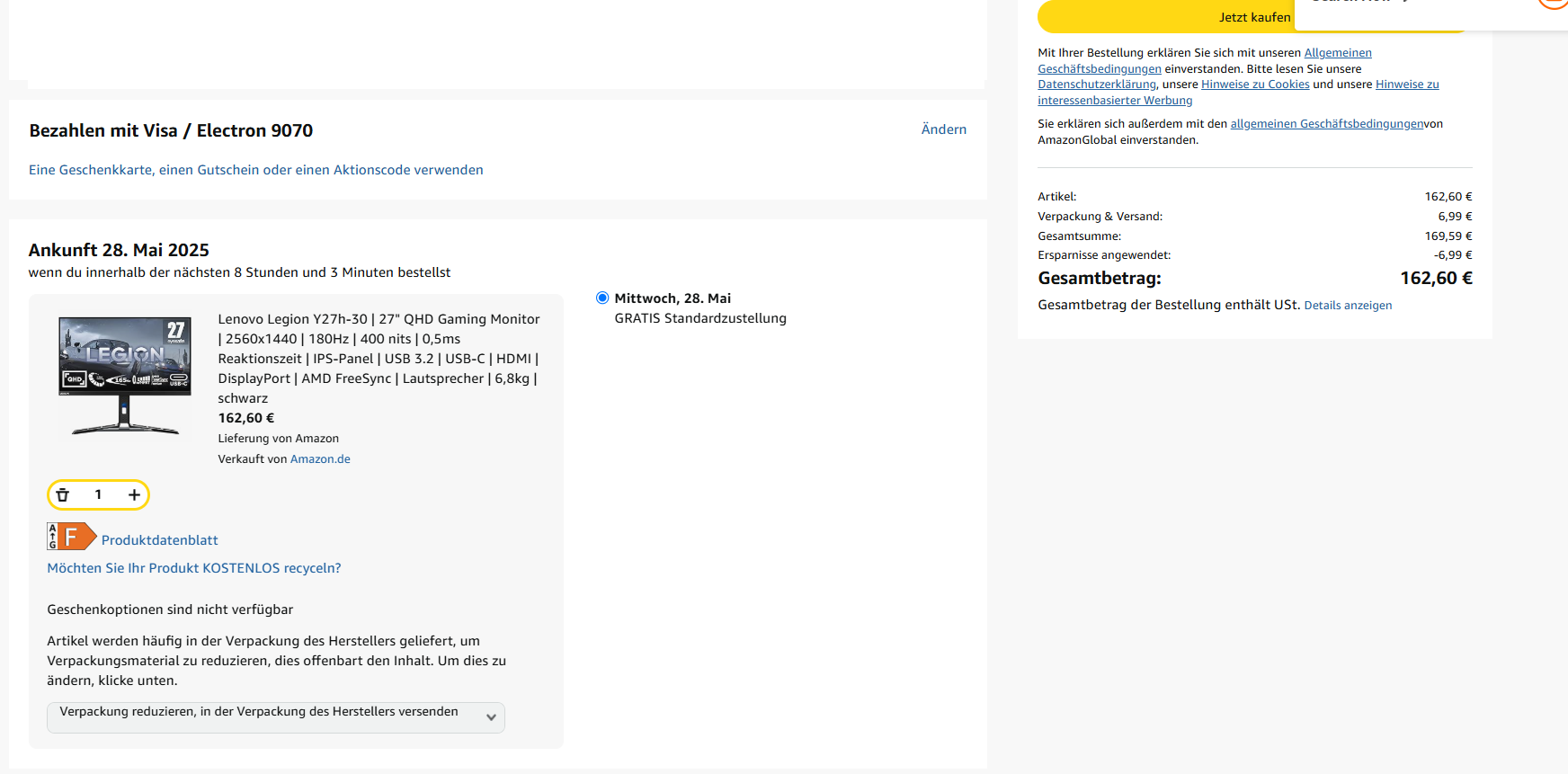Click the Lenovo Legion Y27h-30 product title
The image size is (1568, 774).
(x=379, y=358)
